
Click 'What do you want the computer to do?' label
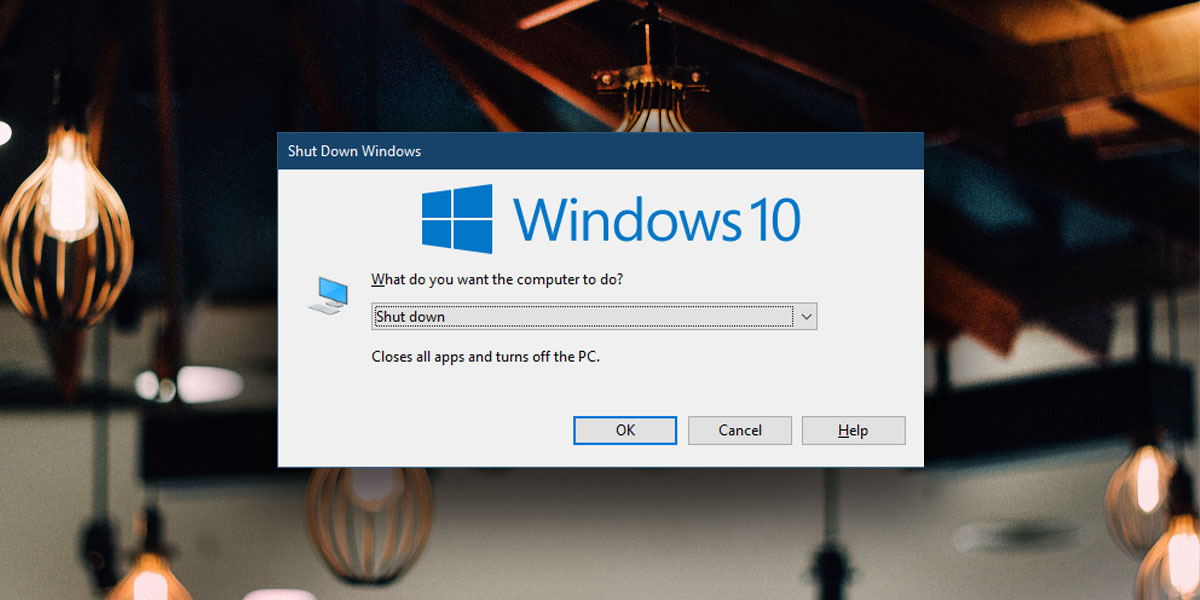point(497,279)
